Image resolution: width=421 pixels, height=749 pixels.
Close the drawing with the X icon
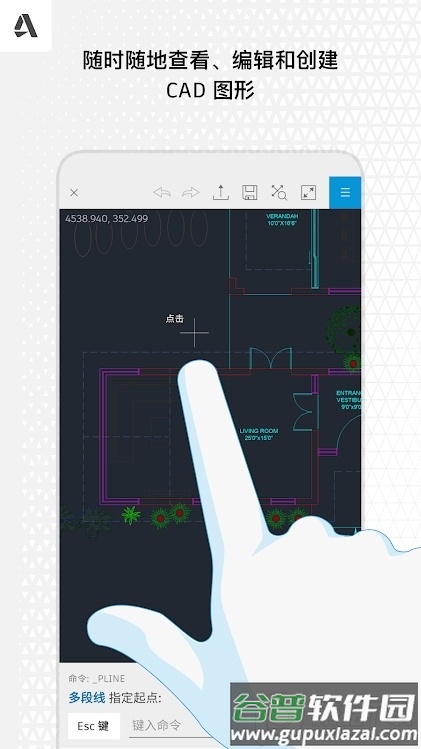(x=74, y=193)
